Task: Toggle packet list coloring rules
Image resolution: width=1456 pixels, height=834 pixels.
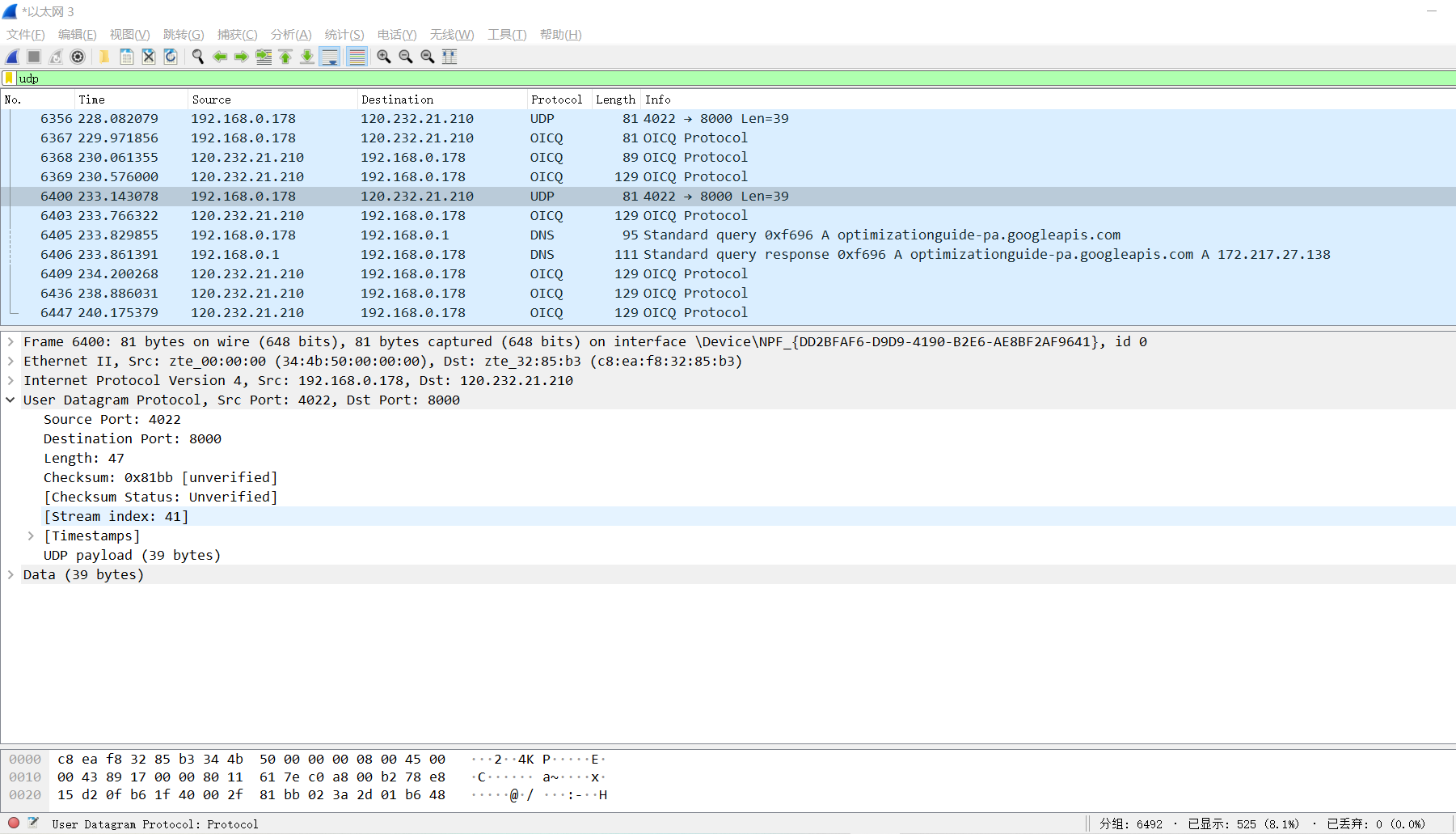Action: point(357,57)
